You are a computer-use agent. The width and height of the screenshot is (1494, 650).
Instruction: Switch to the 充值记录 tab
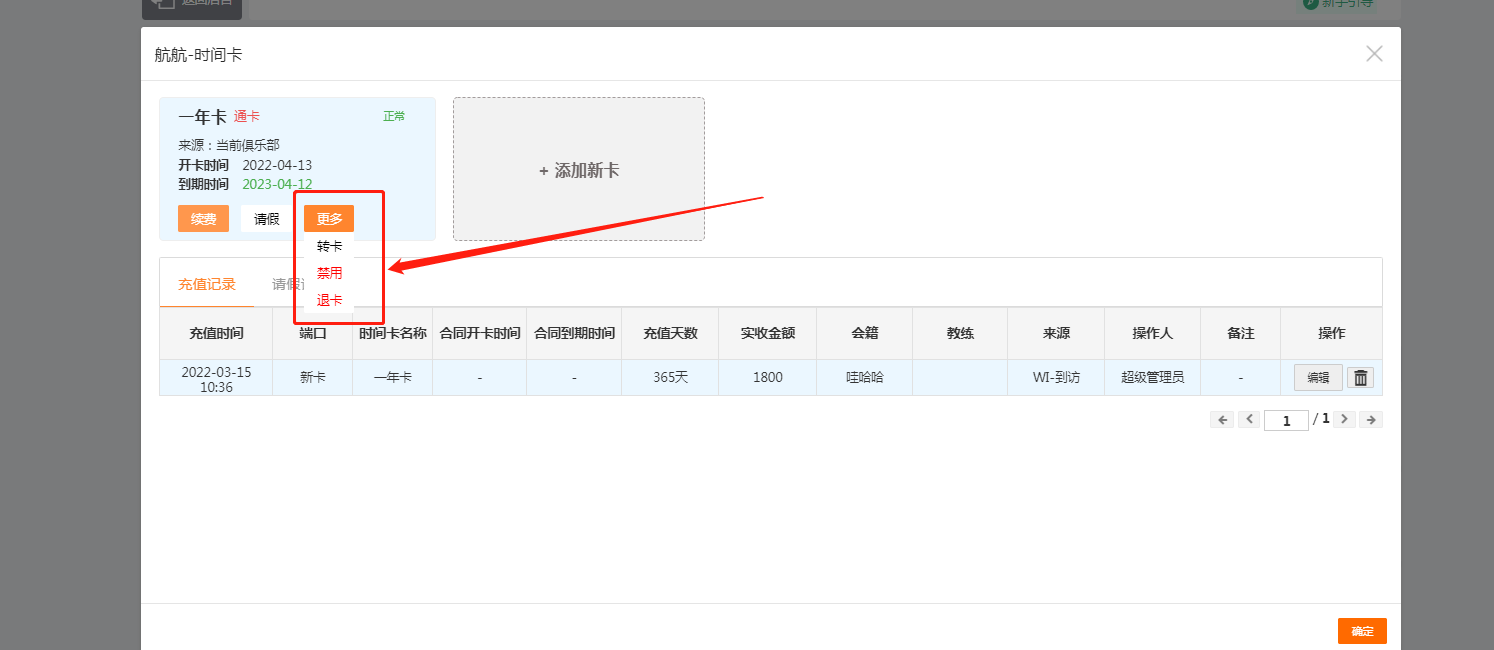pyautogui.click(x=207, y=284)
